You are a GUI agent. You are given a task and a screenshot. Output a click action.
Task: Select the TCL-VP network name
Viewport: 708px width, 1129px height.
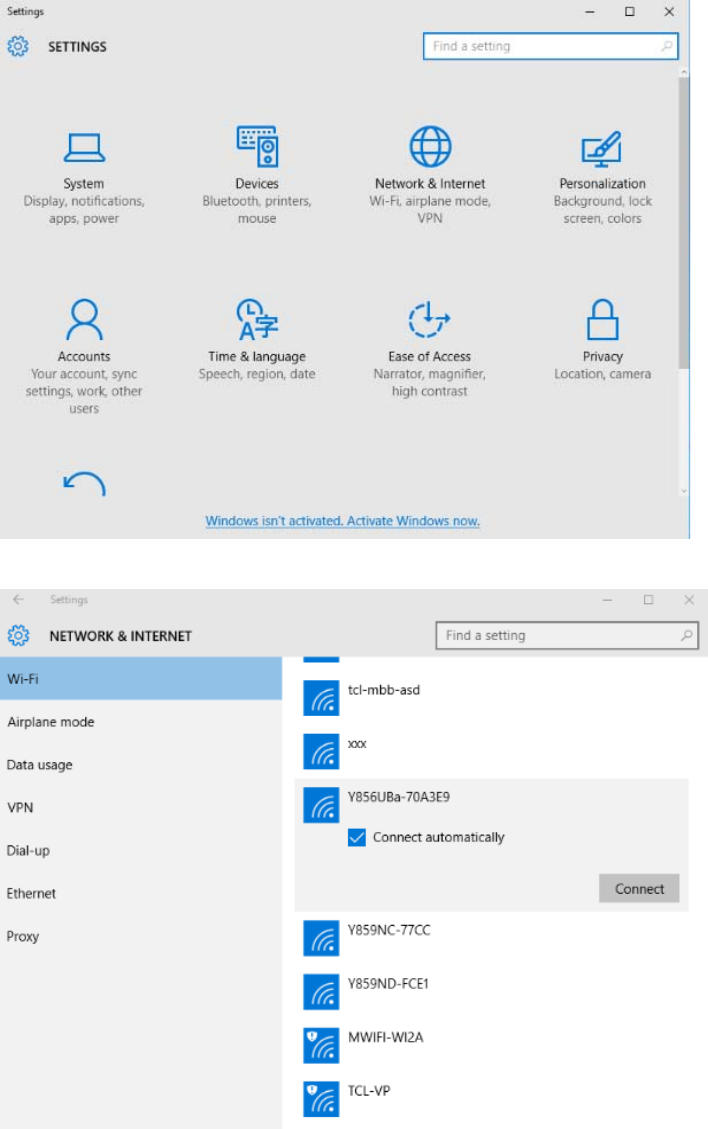tap(369, 1090)
